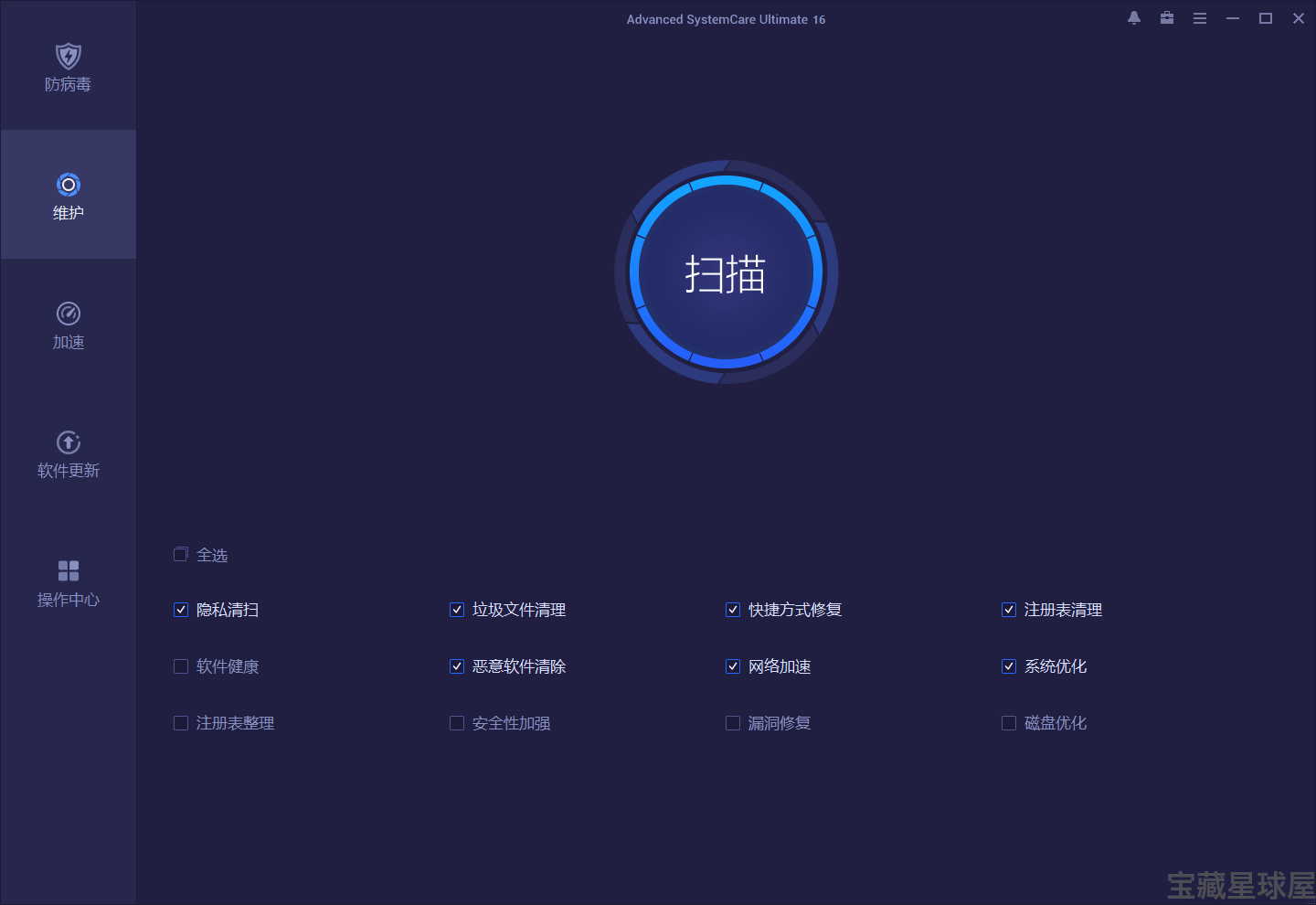Start the 扫描 scan button

727,272
